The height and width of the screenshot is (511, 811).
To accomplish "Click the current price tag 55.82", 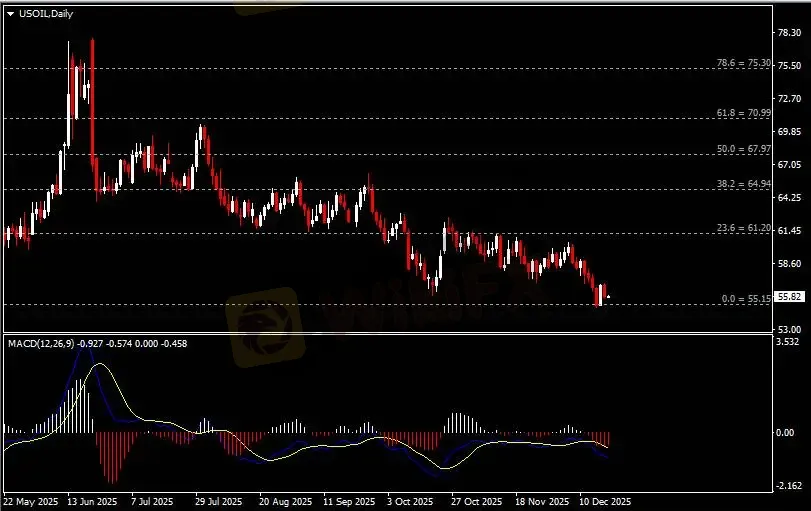I will (790, 297).
